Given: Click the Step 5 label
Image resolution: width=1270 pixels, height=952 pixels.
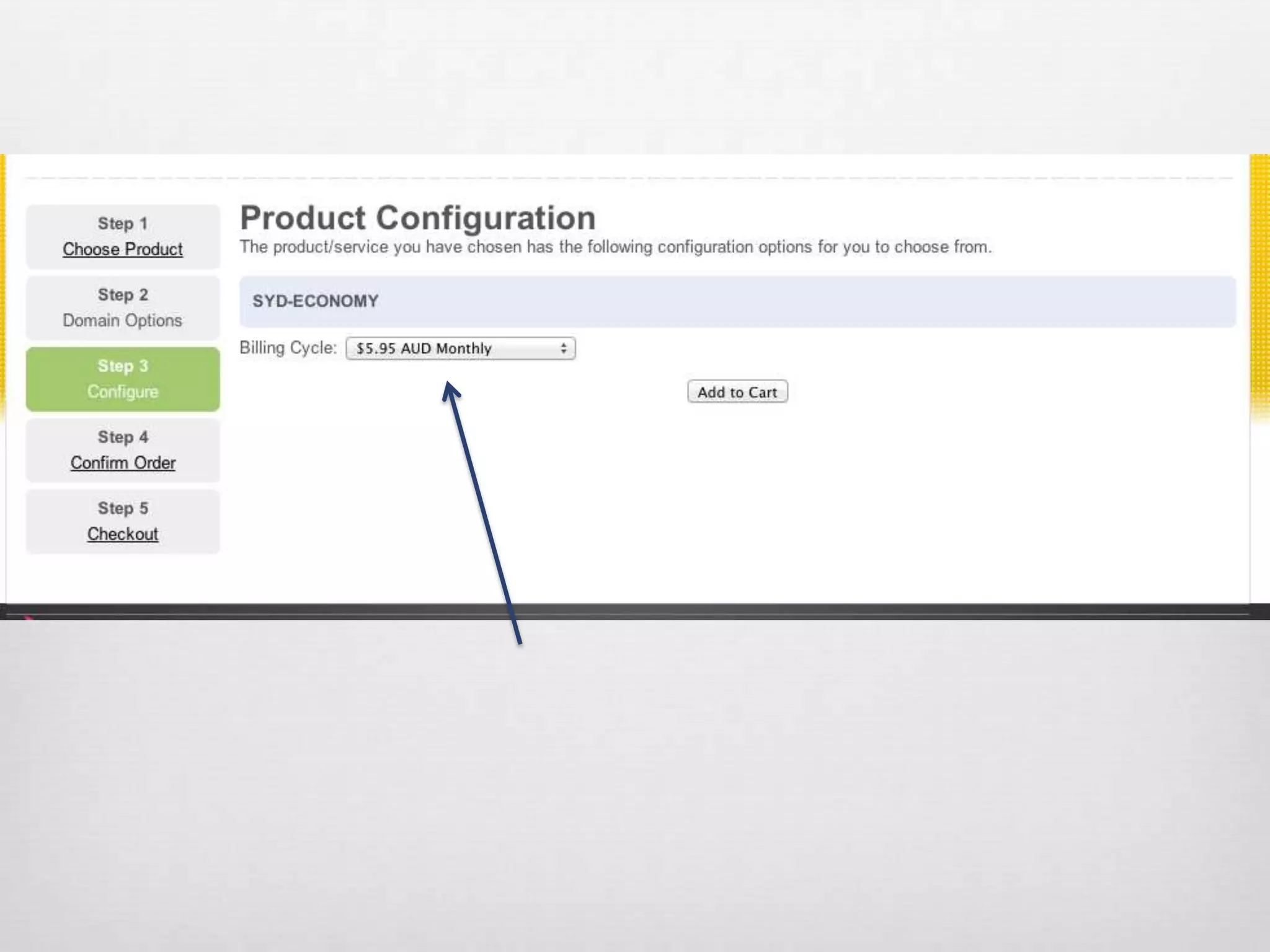Looking at the screenshot, I should 123,509.
